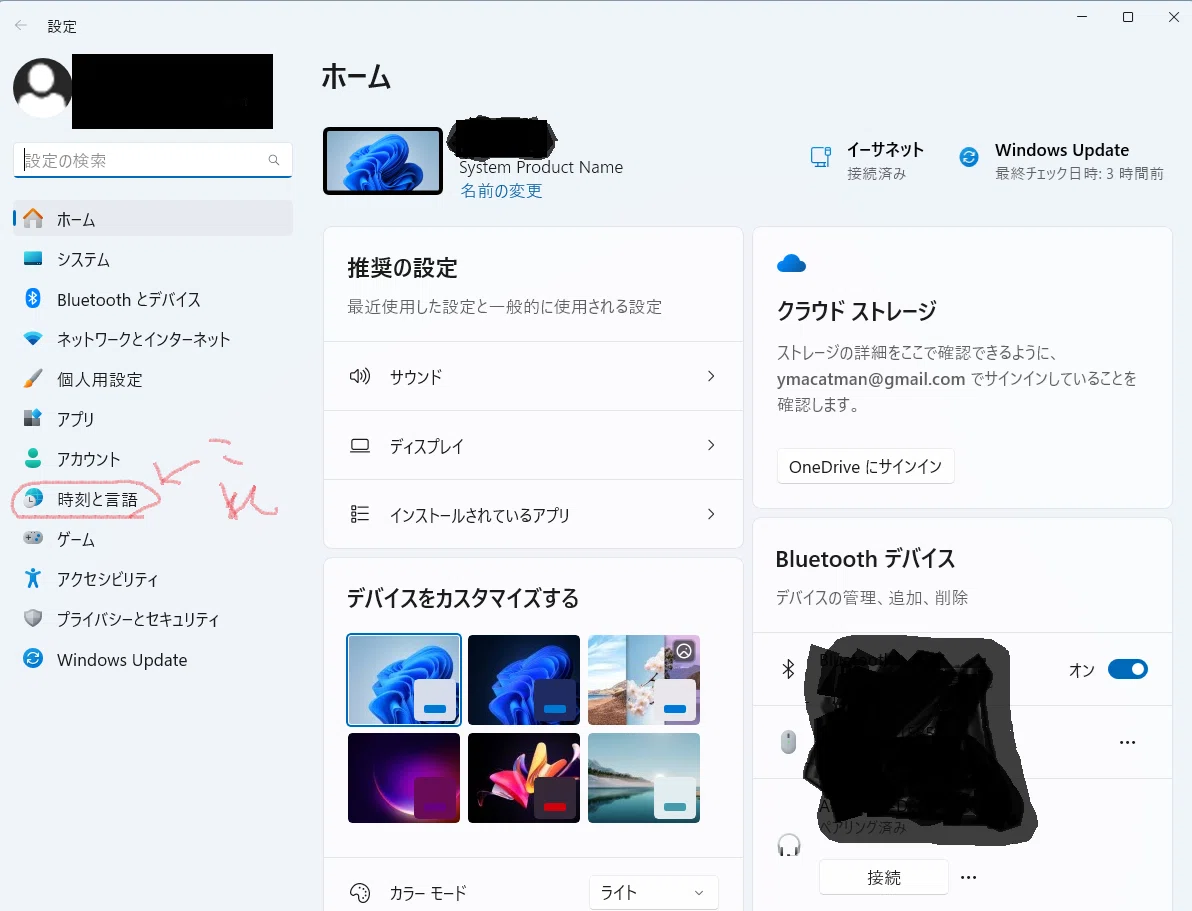Expand インストールされているアプリ row chevron
The width and height of the screenshot is (1192, 911).
coord(711,515)
